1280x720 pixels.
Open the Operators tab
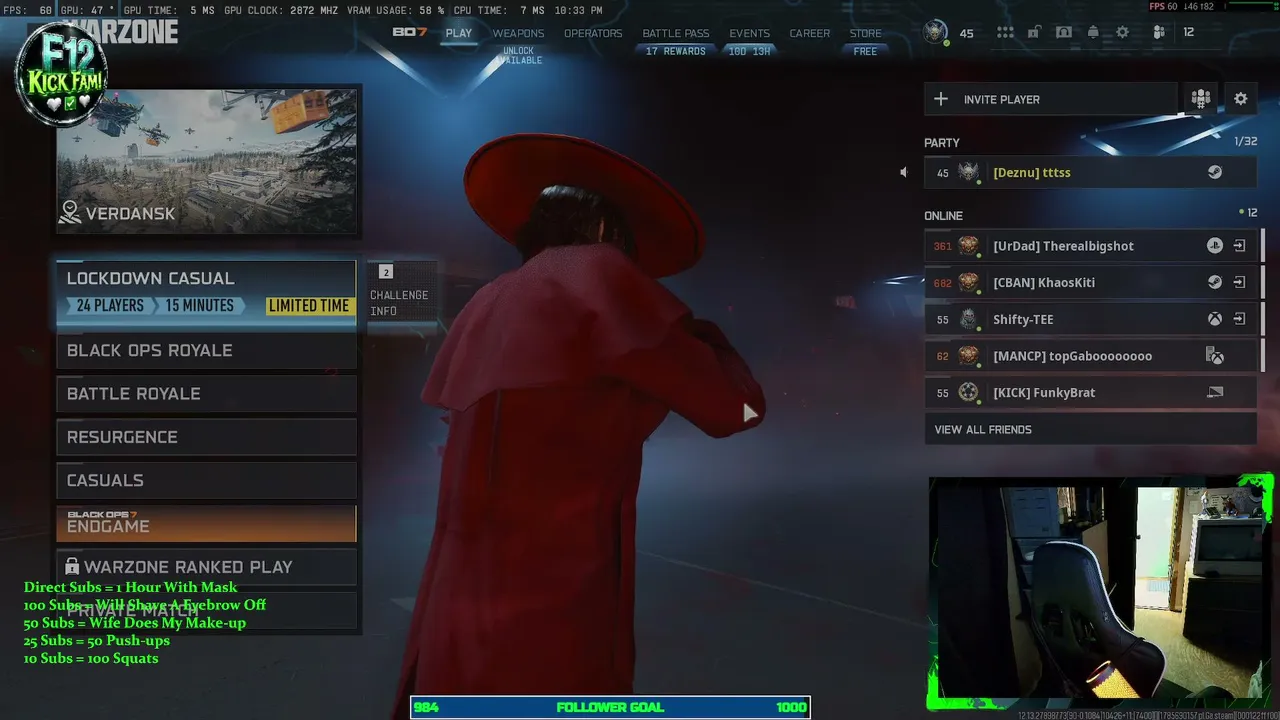593,33
